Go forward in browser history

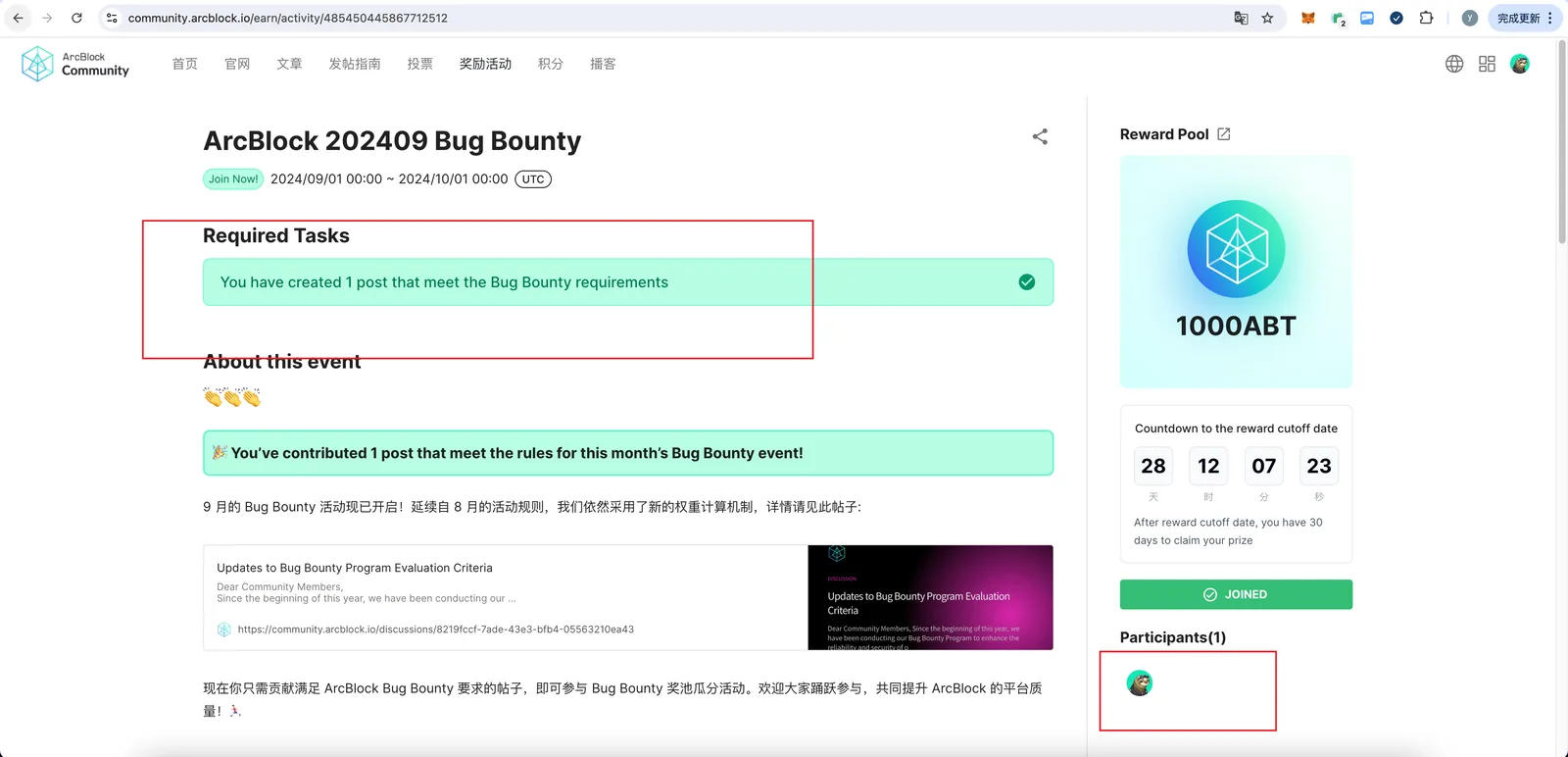[47, 18]
